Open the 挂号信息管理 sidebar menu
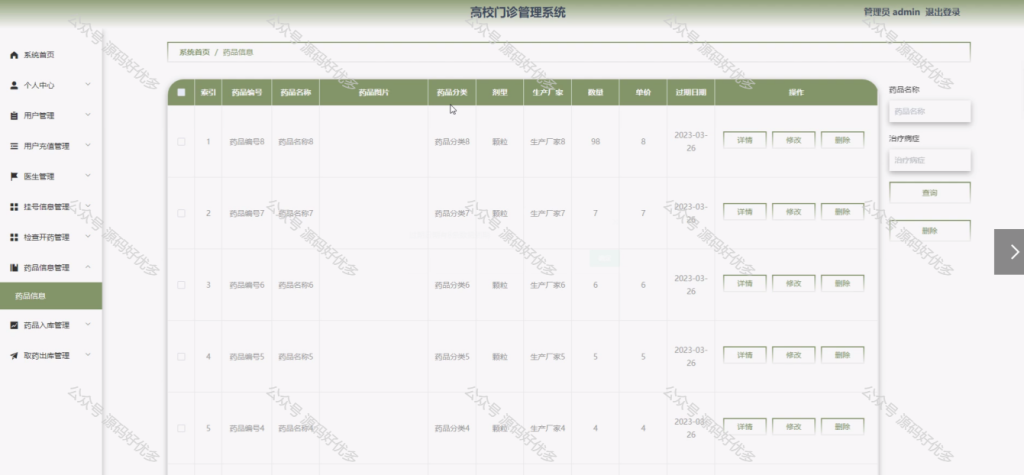Screen dimensions: 1024x475 tap(51, 206)
